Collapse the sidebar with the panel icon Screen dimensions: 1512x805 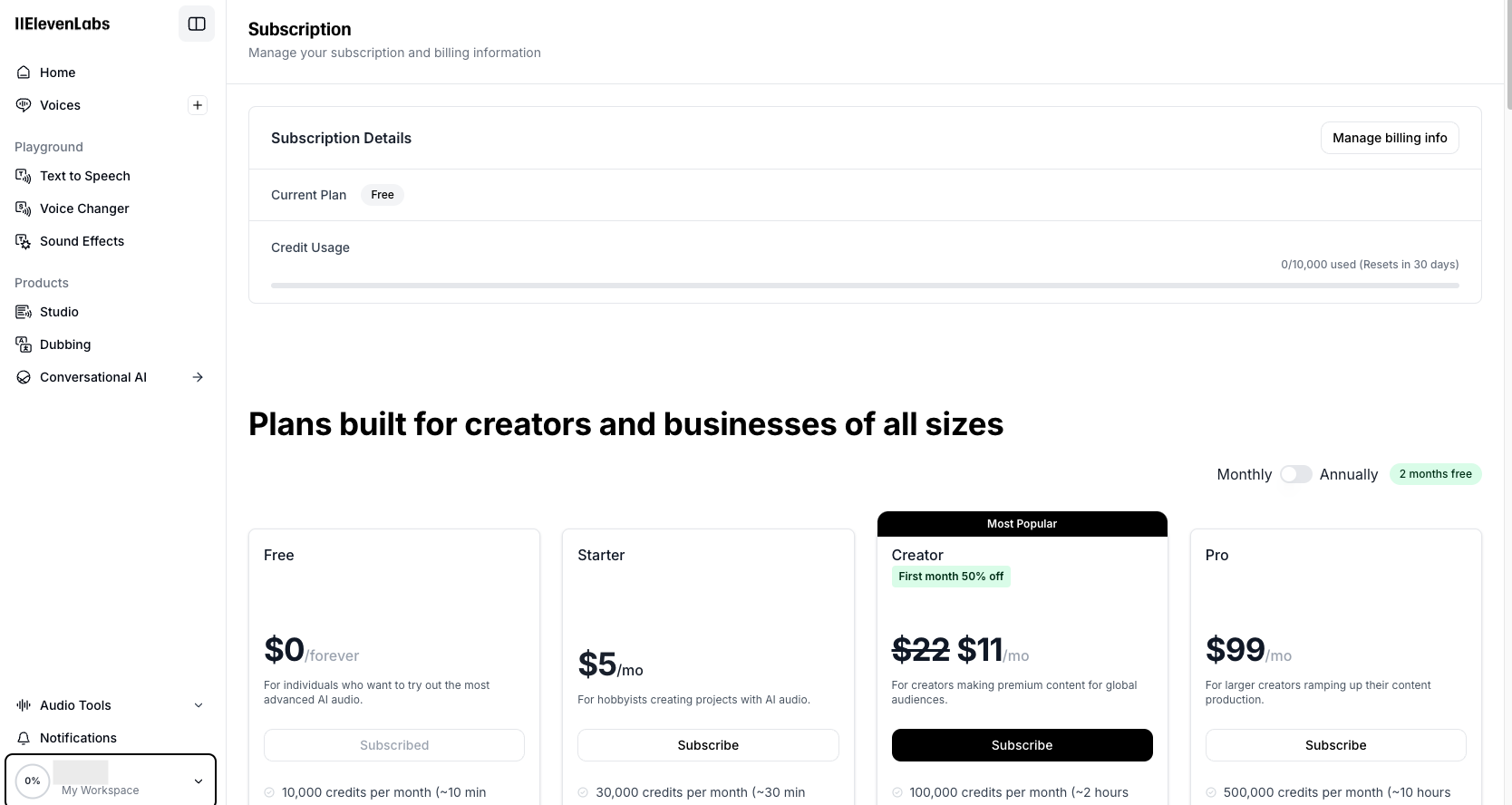pos(197,24)
